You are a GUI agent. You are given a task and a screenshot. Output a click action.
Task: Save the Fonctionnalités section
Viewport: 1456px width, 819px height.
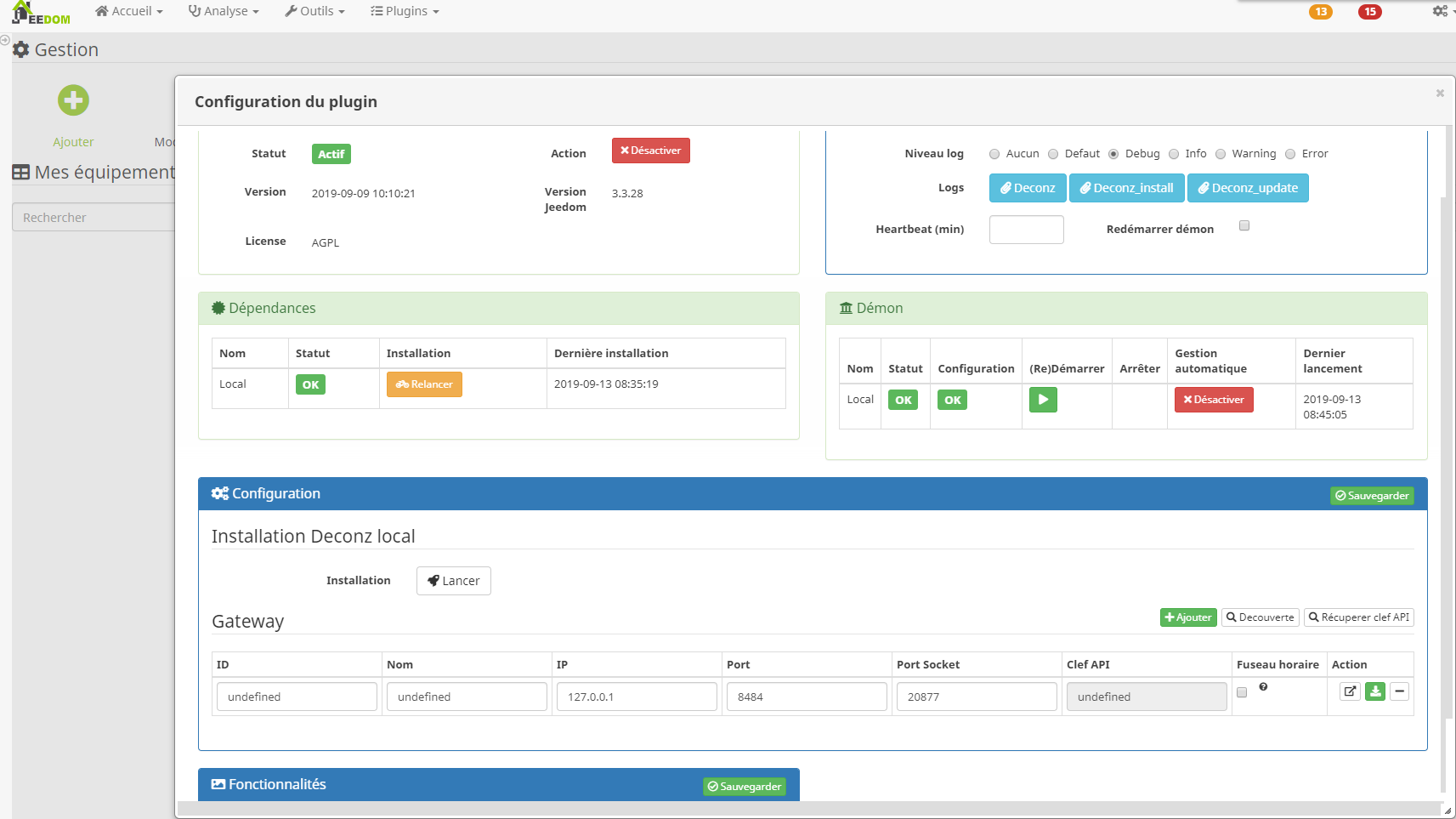coord(745,787)
